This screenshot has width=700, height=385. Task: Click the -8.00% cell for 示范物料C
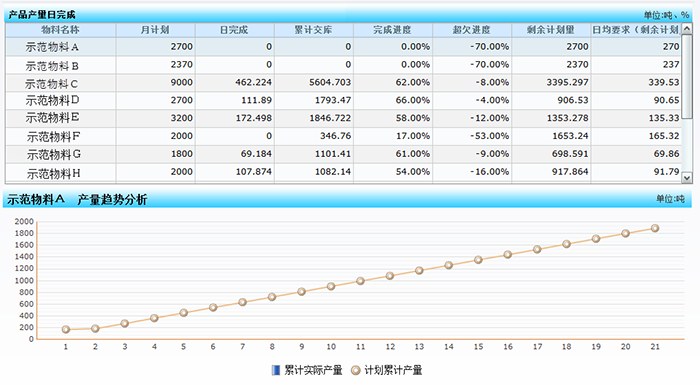[471, 83]
